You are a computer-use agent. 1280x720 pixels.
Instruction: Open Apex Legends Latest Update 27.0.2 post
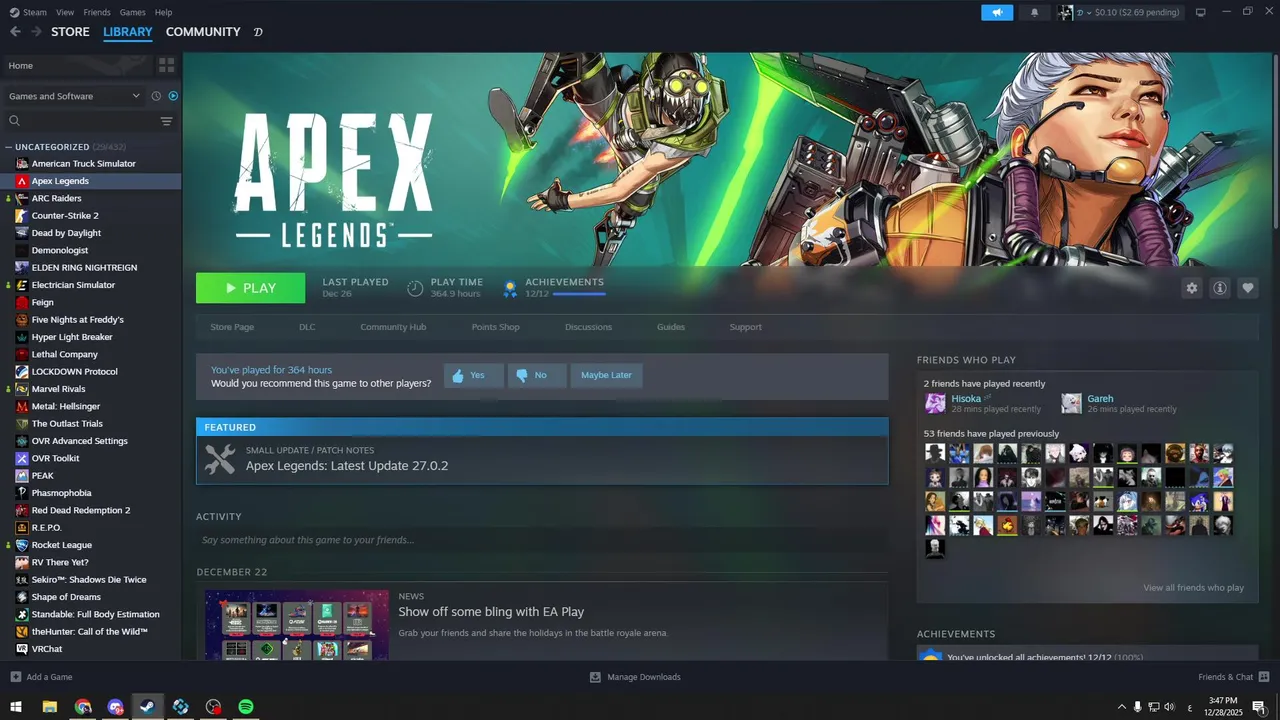coord(542,460)
